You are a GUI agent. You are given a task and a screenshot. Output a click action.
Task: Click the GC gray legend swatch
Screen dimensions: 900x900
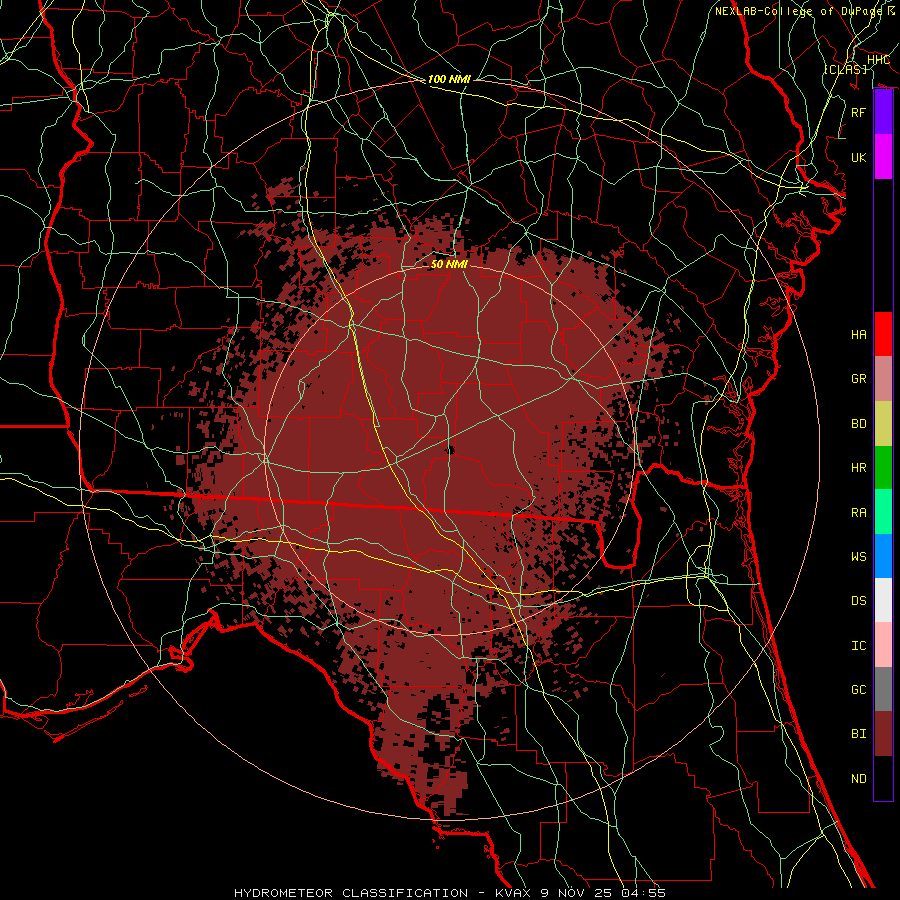[883, 689]
